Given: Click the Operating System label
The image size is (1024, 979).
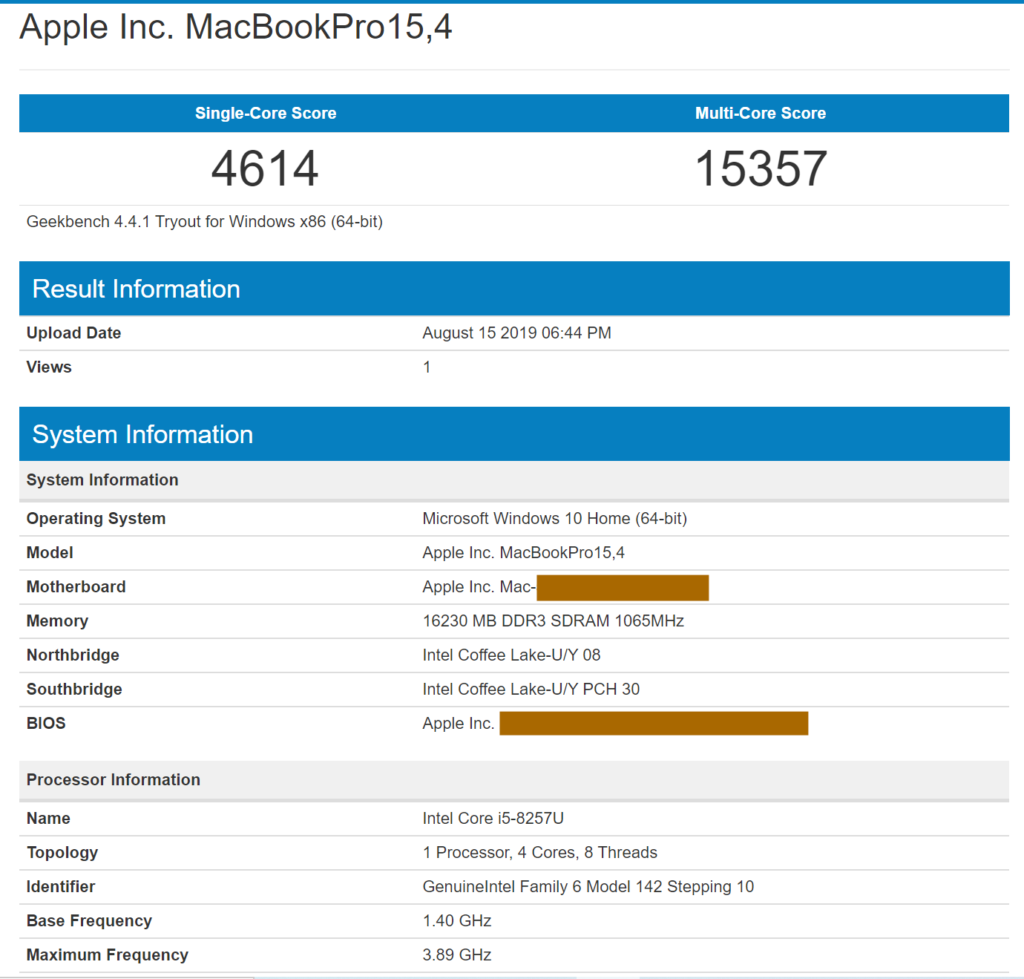Looking at the screenshot, I should (96, 519).
